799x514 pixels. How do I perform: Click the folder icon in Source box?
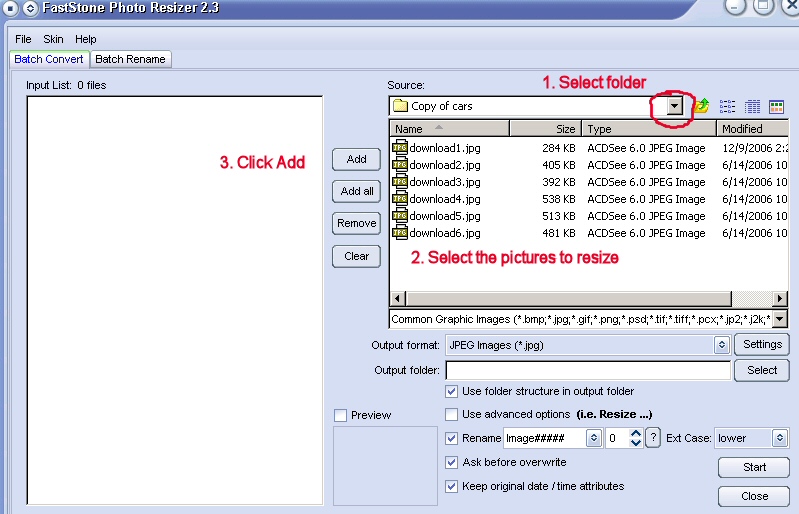point(400,106)
